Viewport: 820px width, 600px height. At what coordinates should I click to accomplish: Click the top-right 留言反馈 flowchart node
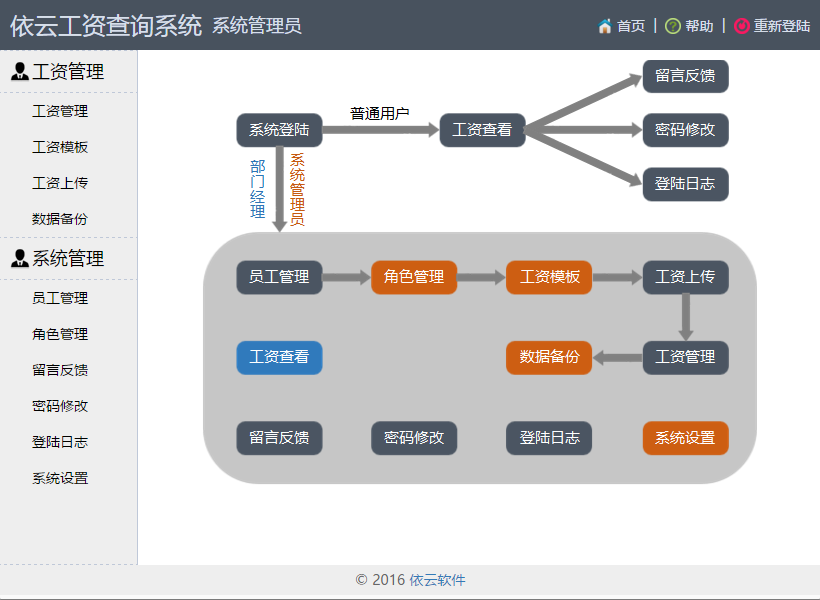click(x=685, y=76)
